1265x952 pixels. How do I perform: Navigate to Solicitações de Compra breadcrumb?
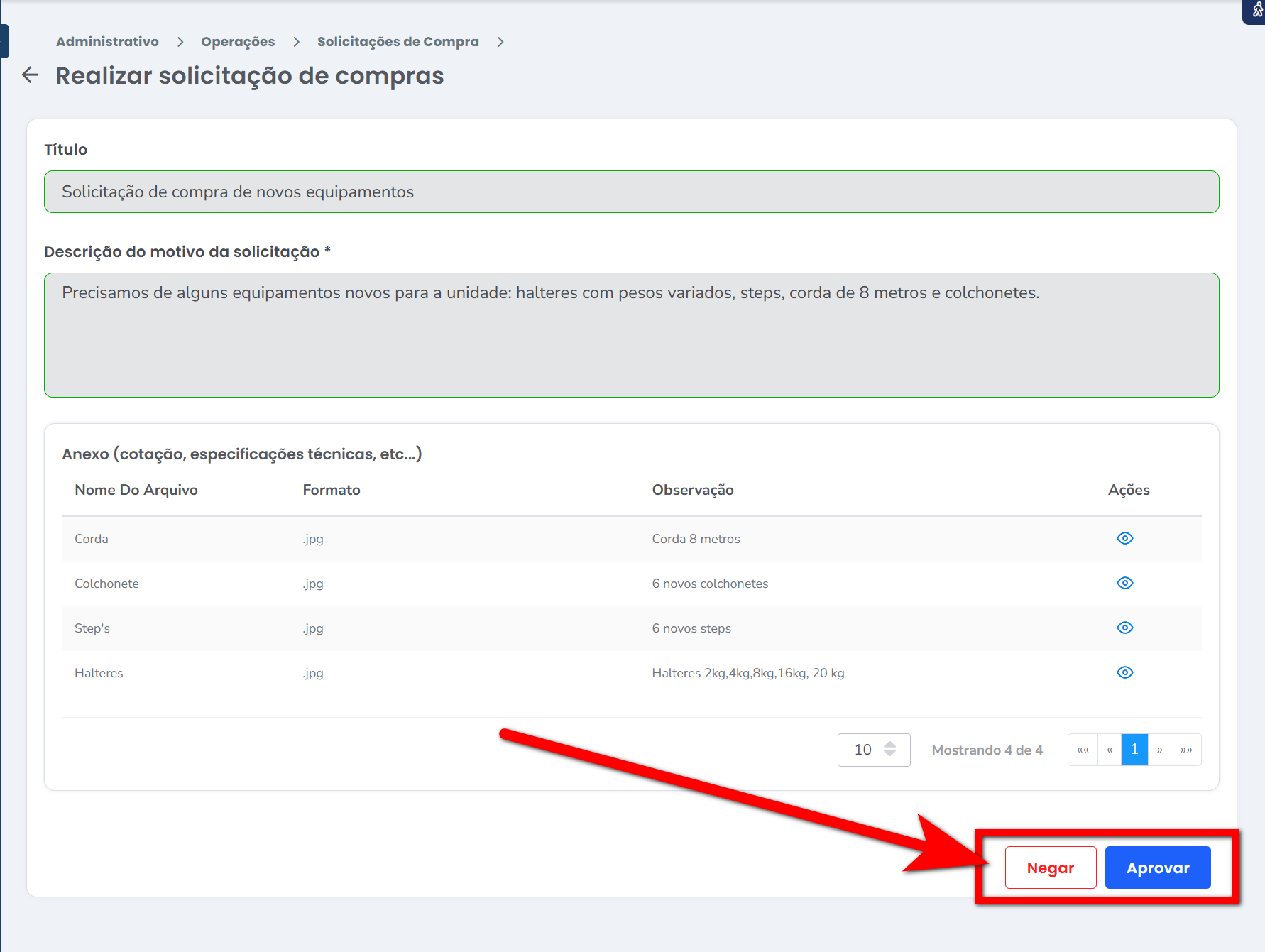click(x=398, y=42)
